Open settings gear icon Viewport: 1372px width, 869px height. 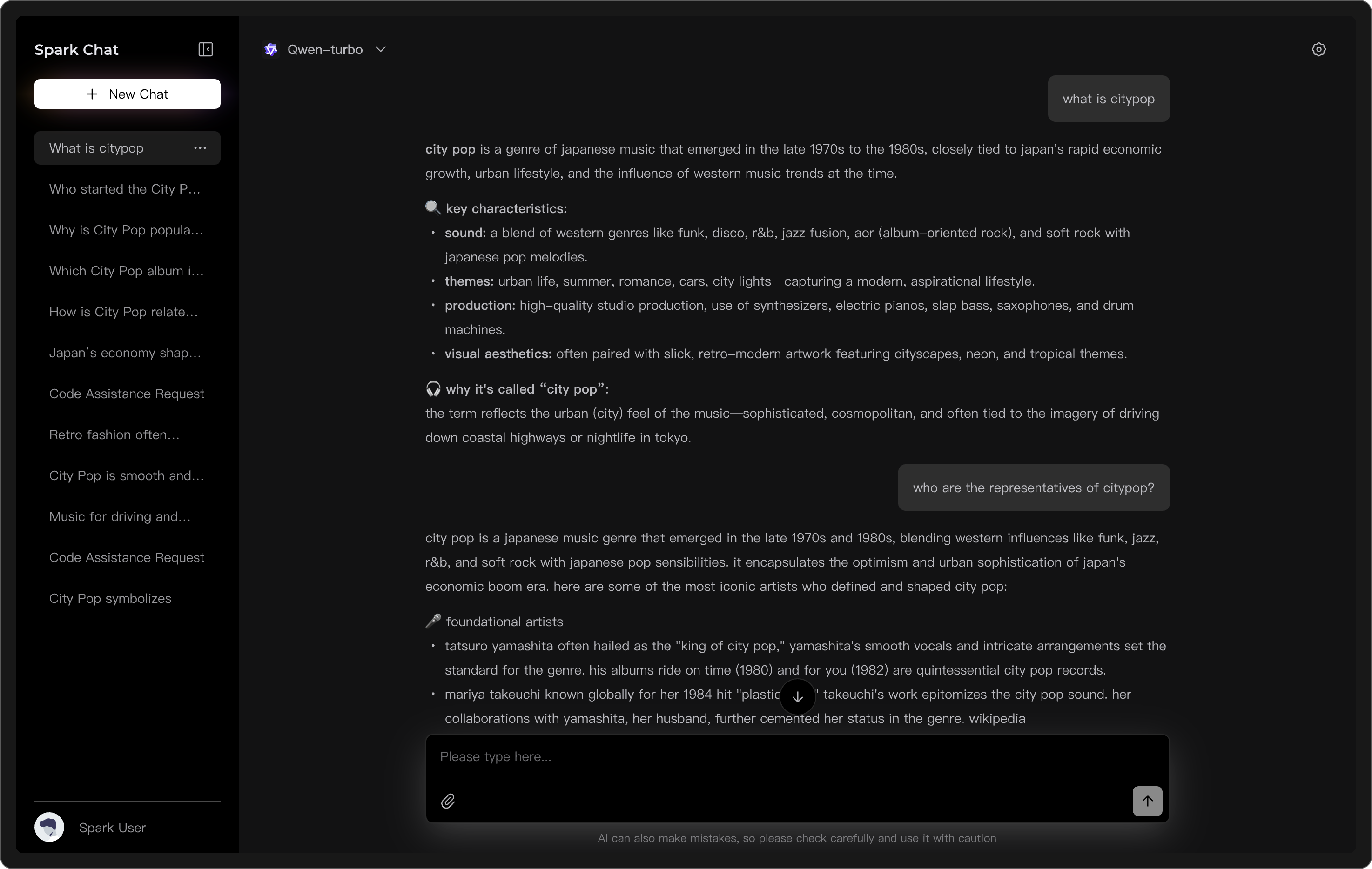coord(1318,49)
